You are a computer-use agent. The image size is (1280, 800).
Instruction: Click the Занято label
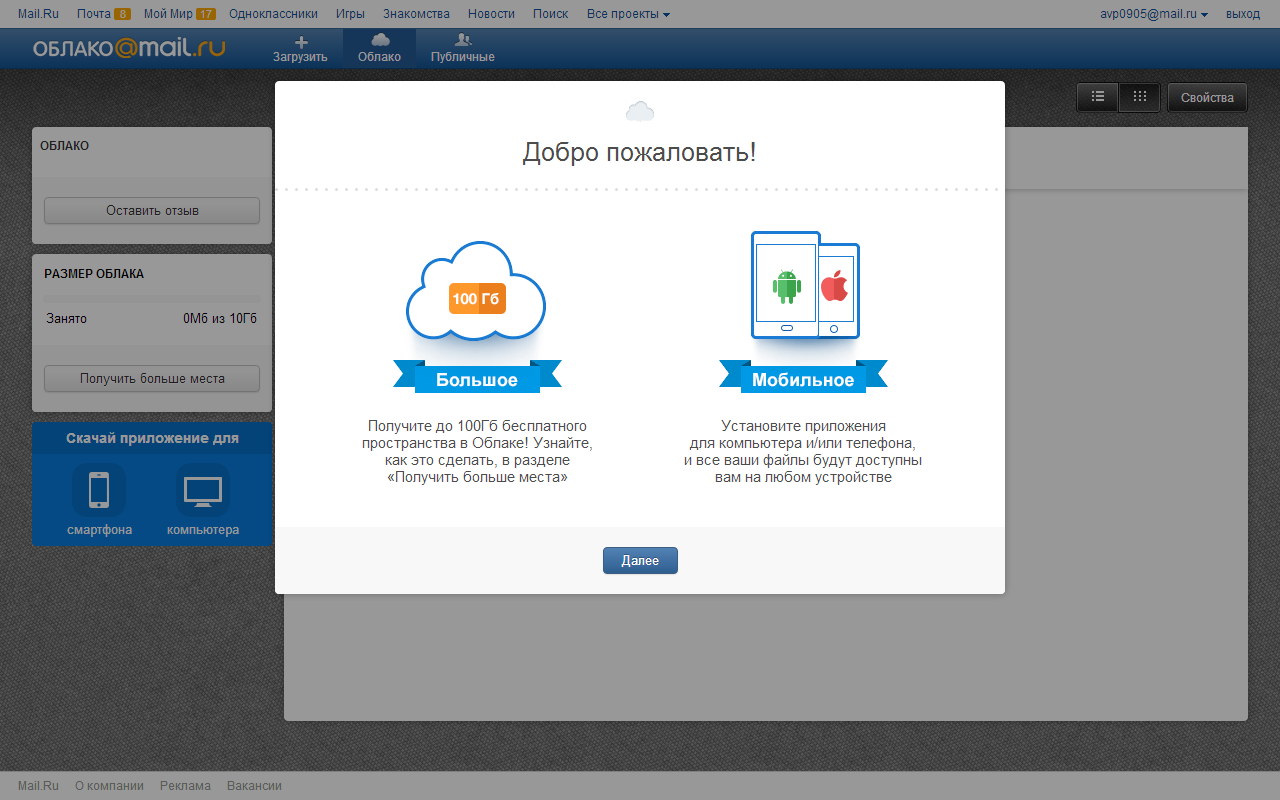(66, 319)
